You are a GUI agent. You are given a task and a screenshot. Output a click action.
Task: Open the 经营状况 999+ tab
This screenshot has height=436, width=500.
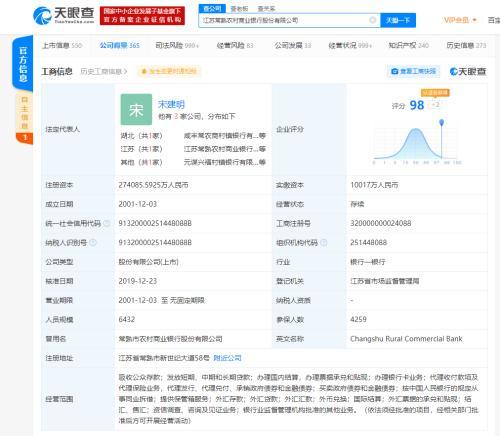(x=350, y=45)
